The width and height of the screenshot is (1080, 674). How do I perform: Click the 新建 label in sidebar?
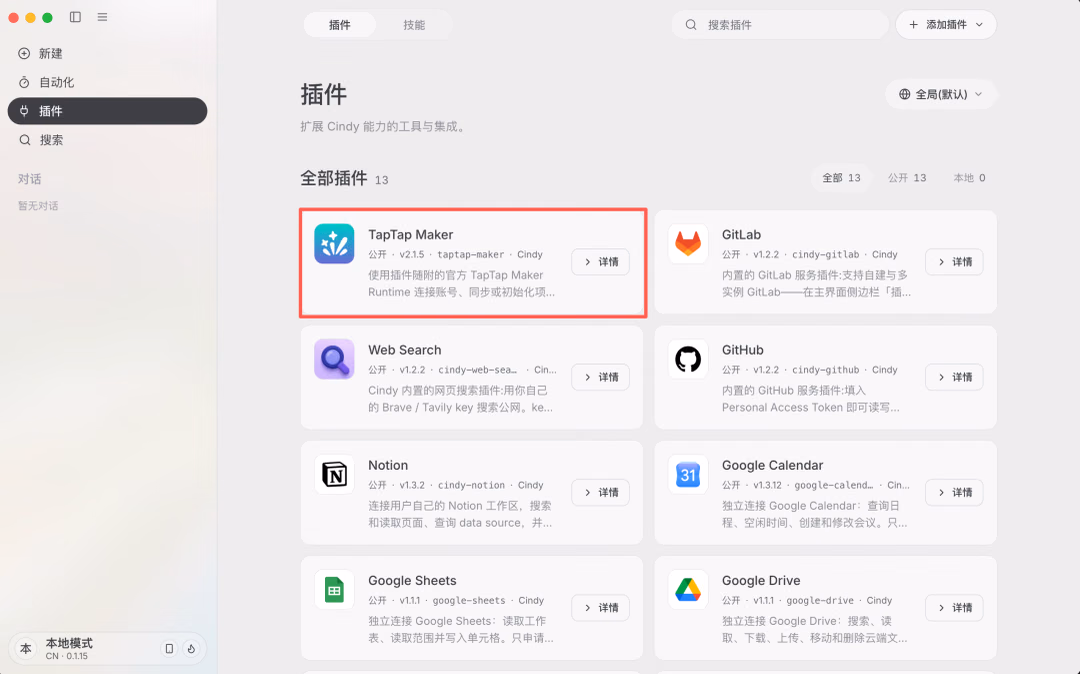pos(51,54)
